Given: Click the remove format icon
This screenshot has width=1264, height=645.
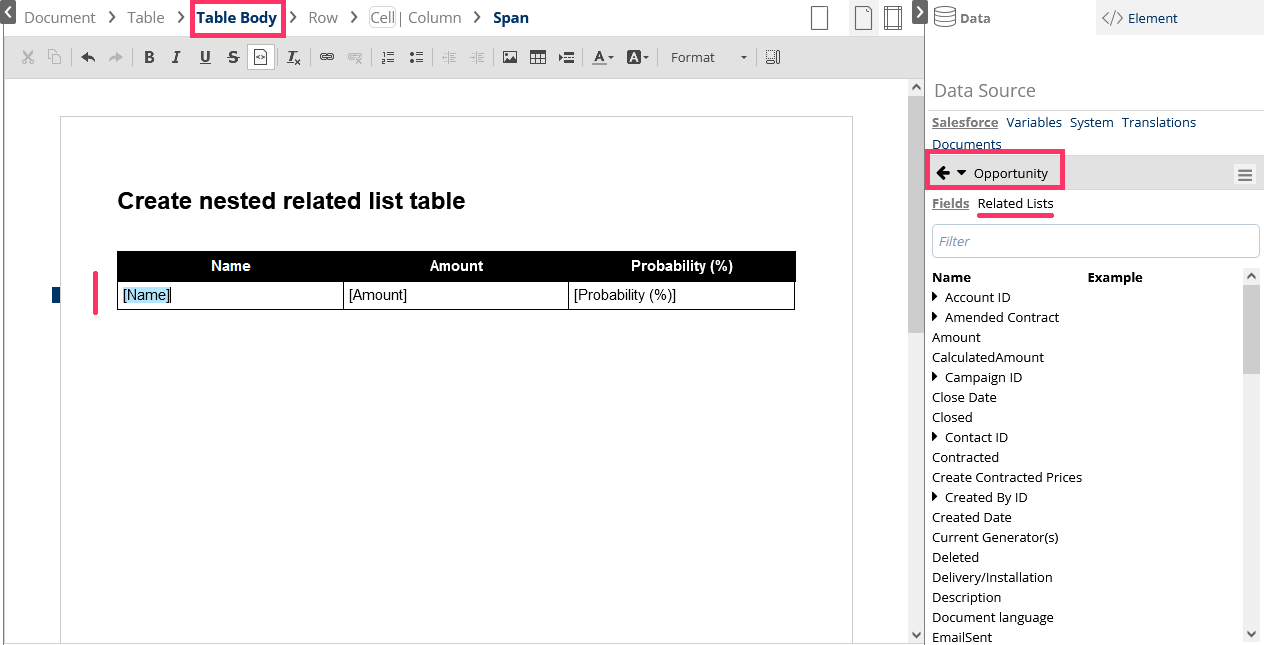Looking at the screenshot, I should [293, 58].
